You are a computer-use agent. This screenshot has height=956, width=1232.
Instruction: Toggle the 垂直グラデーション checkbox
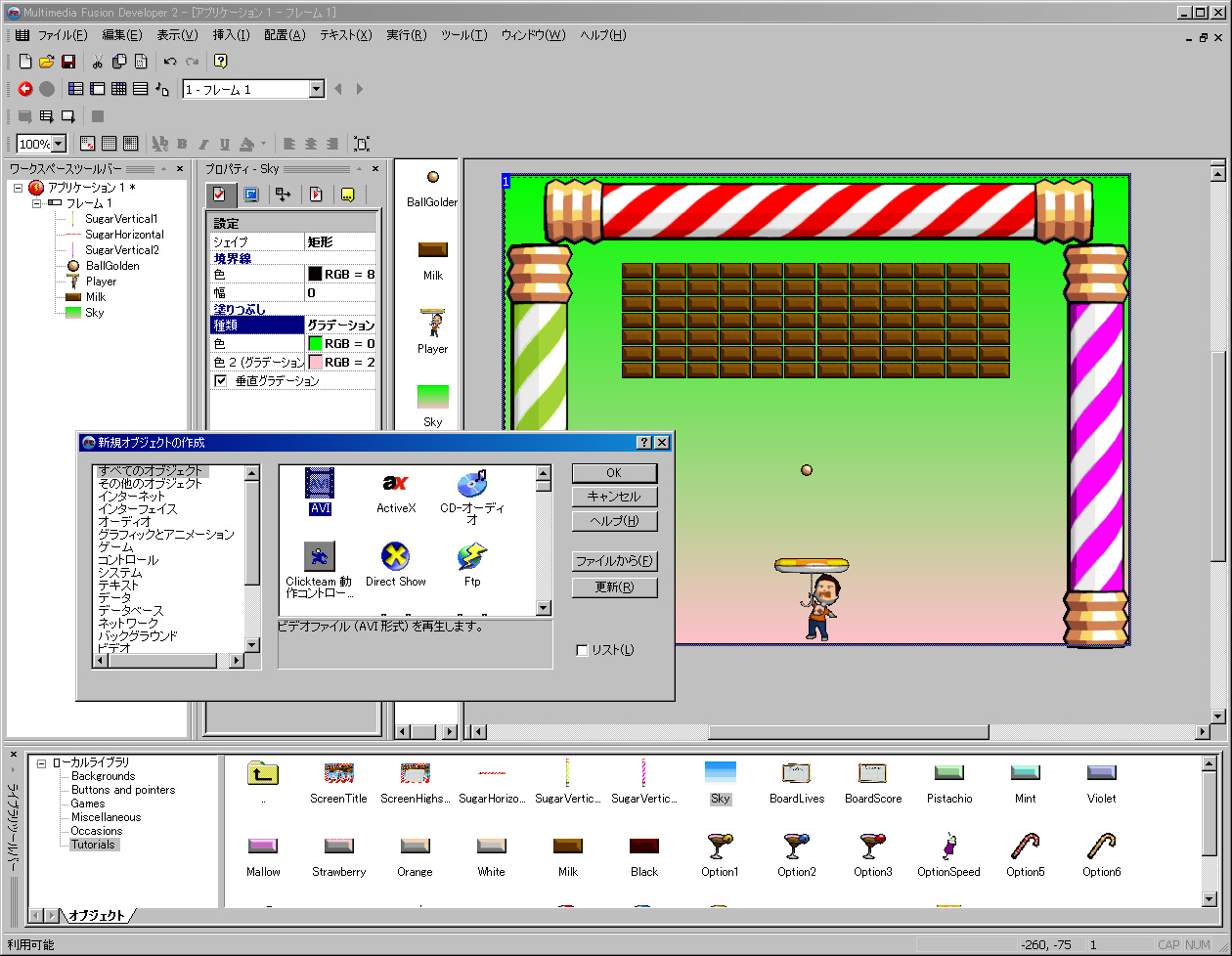(221, 381)
